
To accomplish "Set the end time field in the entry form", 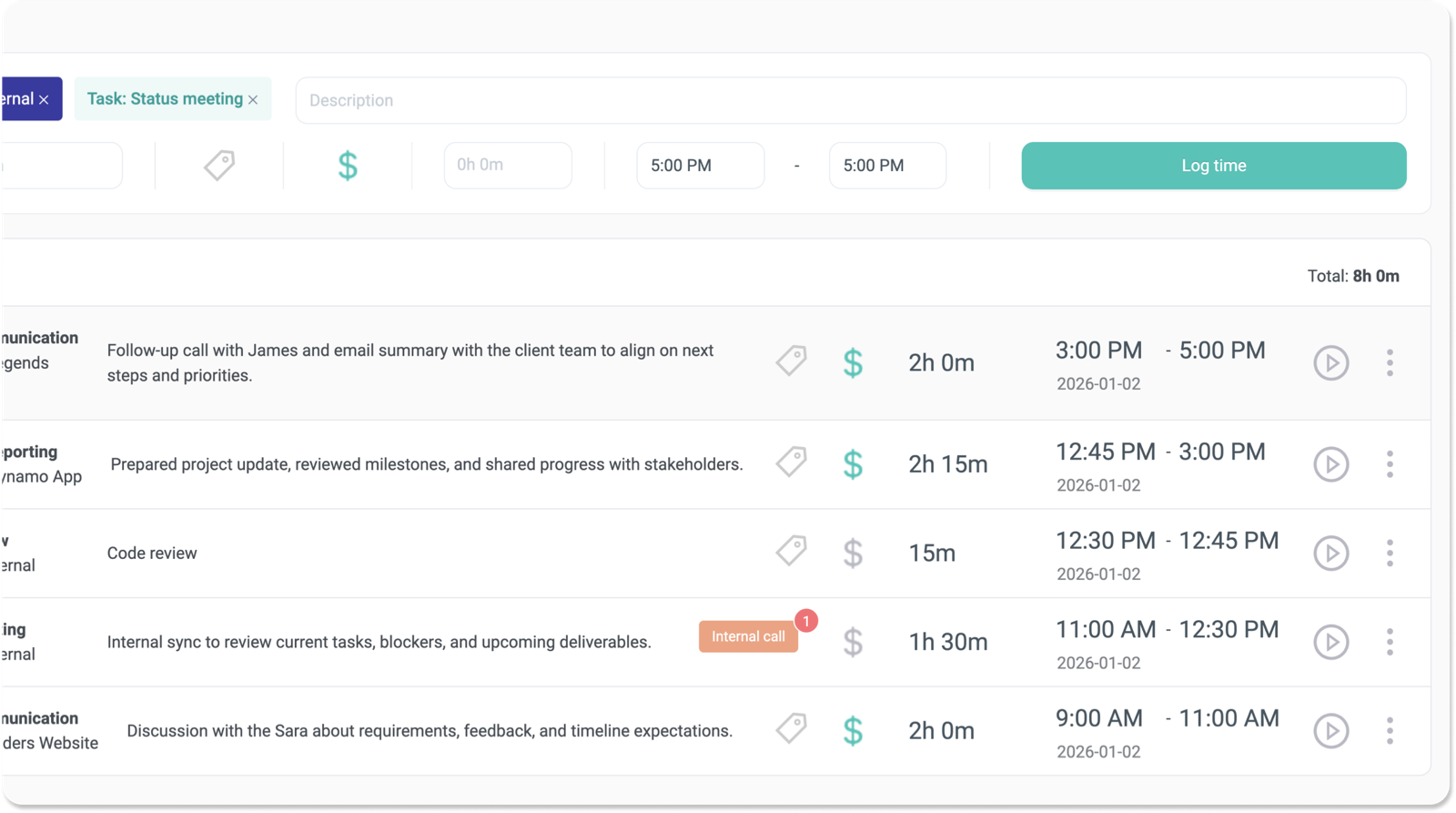I will (x=887, y=166).
